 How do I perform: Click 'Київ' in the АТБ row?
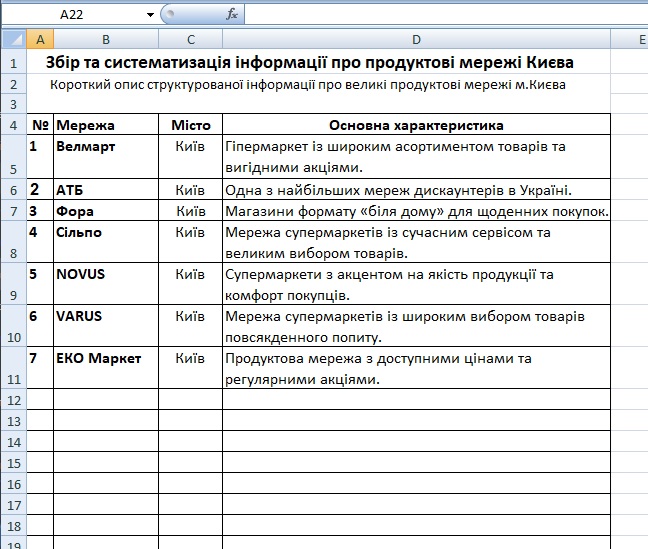tap(190, 190)
